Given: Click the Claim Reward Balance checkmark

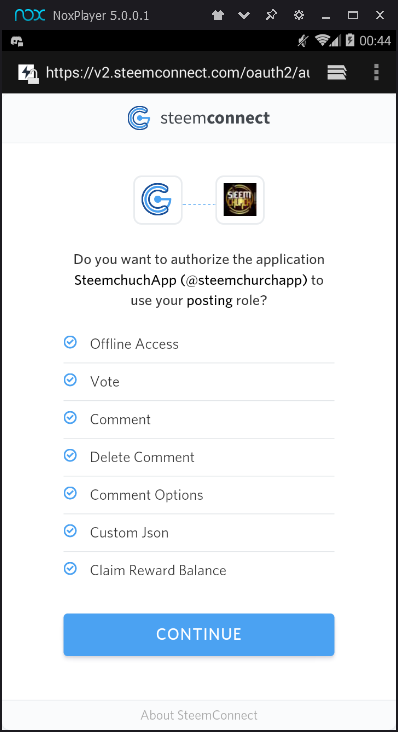Looking at the screenshot, I should (x=70, y=568).
